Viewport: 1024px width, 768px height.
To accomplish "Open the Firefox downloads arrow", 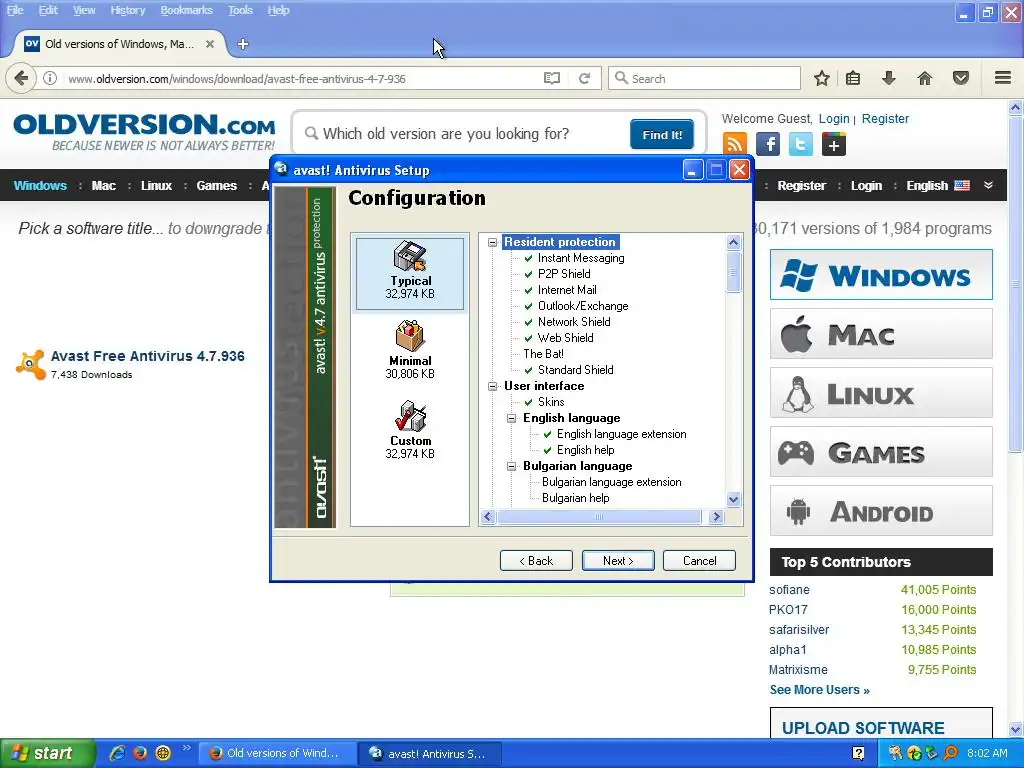I will coord(889,78).
